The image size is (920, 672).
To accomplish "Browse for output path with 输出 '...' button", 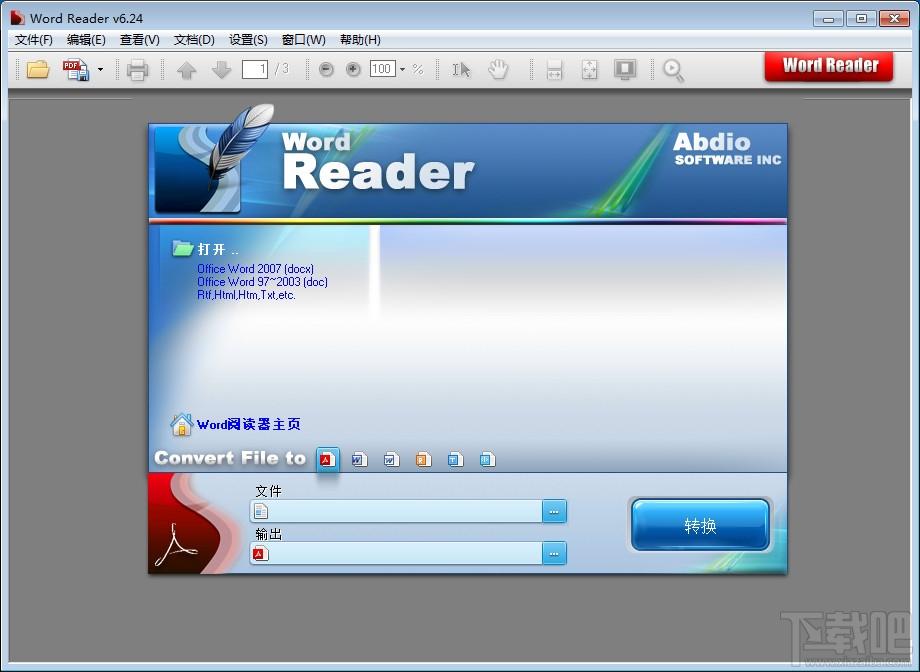I will point(554,553).
